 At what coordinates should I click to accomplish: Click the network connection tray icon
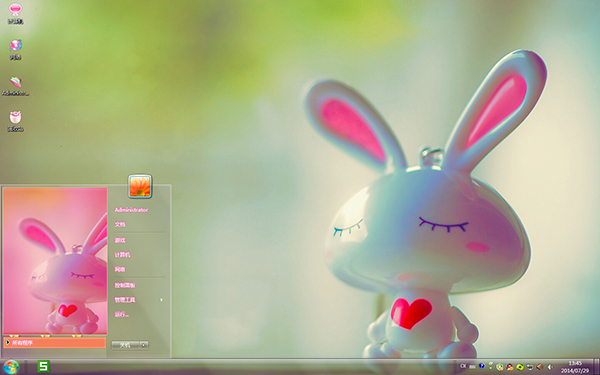click(x=530, y=367)
